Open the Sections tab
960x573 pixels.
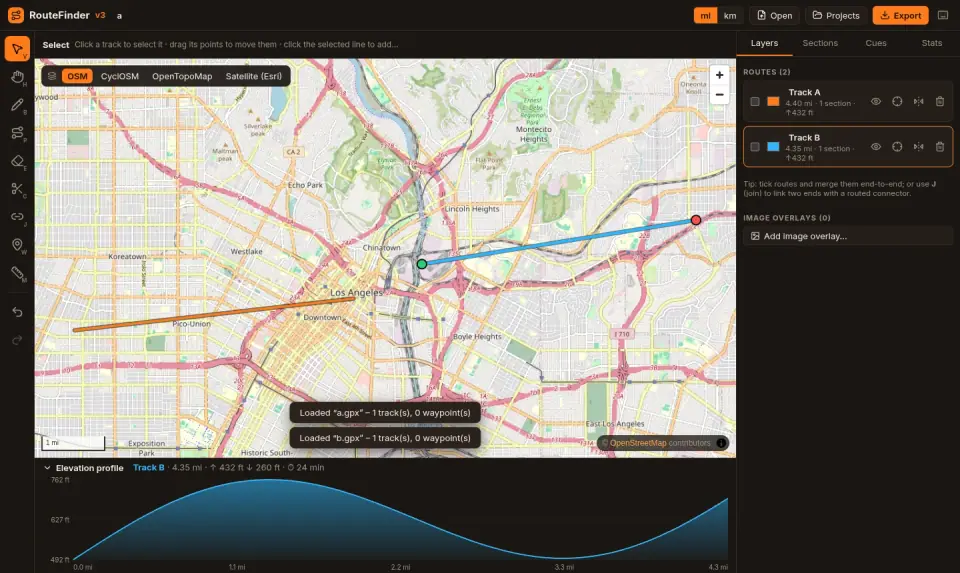(820, 43)
